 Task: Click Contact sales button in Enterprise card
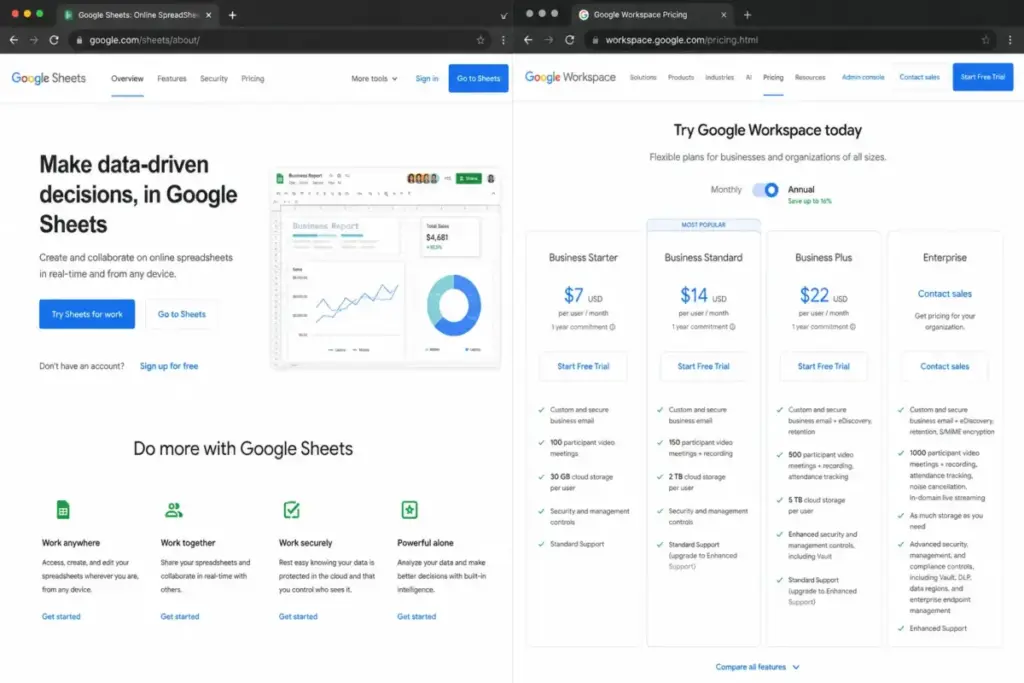[x=944, y=366]
